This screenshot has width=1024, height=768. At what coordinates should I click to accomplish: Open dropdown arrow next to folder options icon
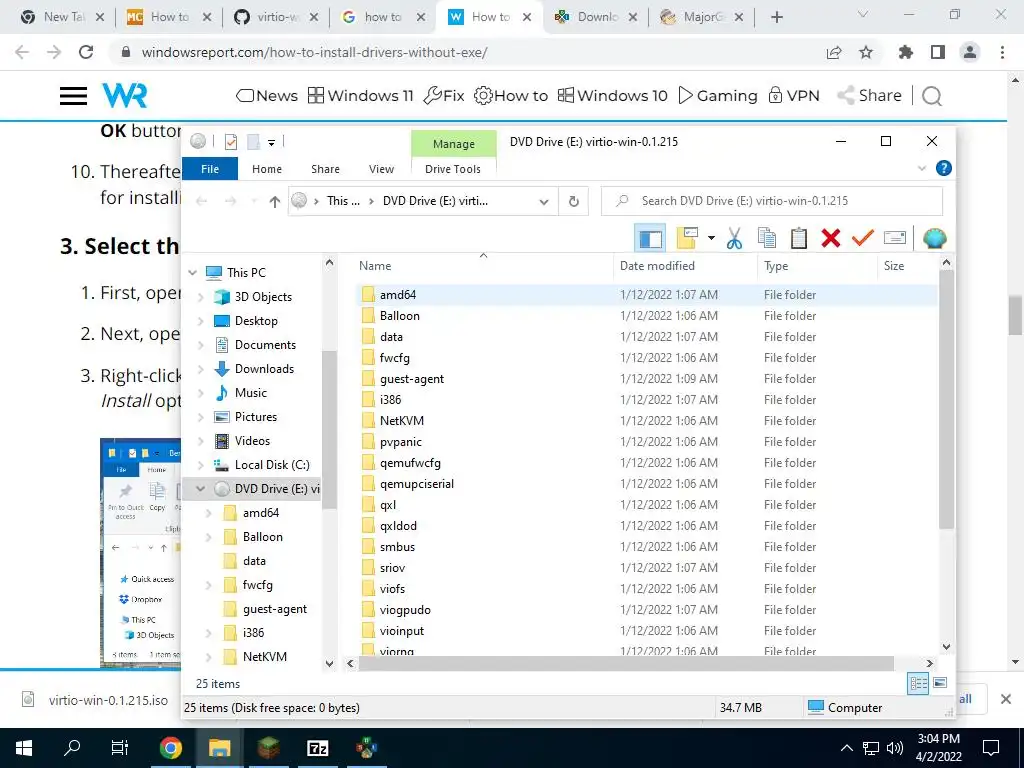[x=711, y=238]
